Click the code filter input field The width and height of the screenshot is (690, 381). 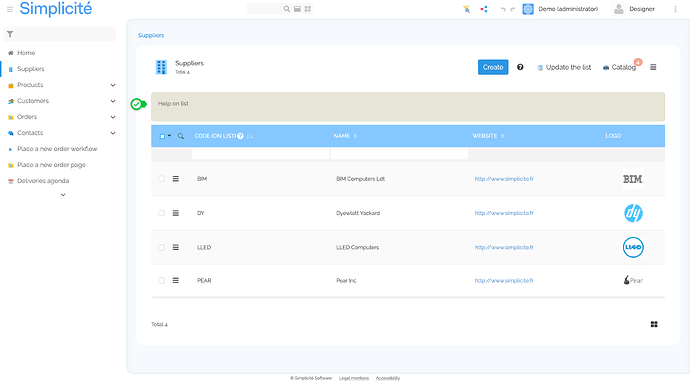coord(261,154)
